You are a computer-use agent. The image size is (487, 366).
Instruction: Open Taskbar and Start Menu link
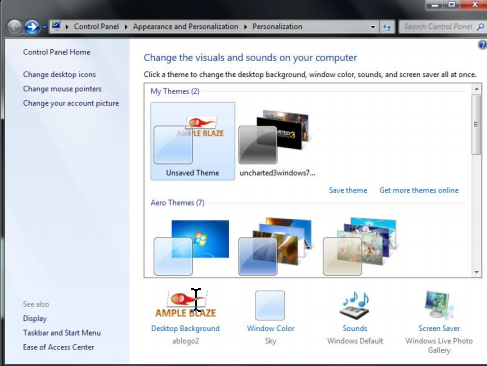tap(62, 333)
